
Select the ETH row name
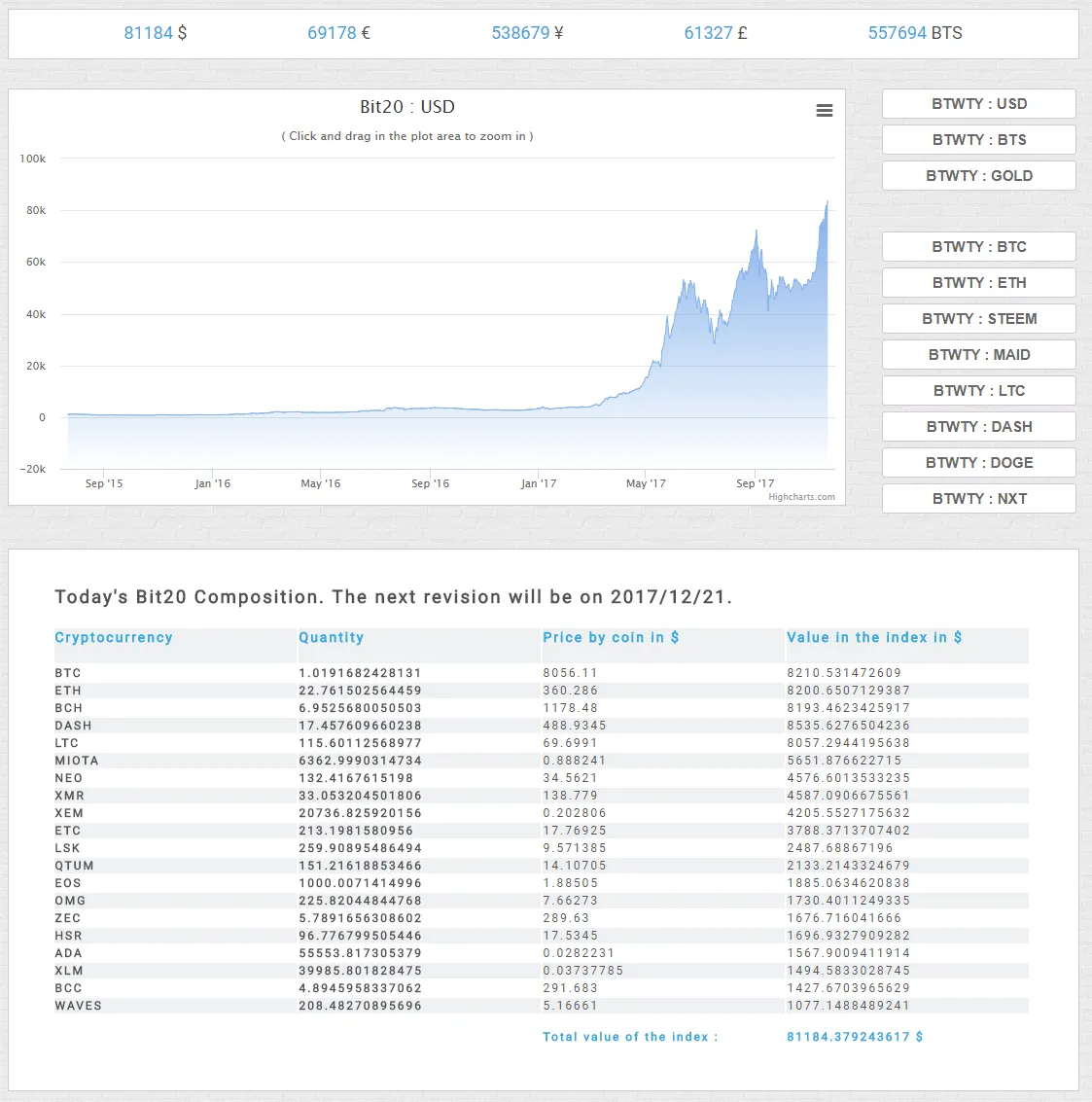click(x=68, y=691)
